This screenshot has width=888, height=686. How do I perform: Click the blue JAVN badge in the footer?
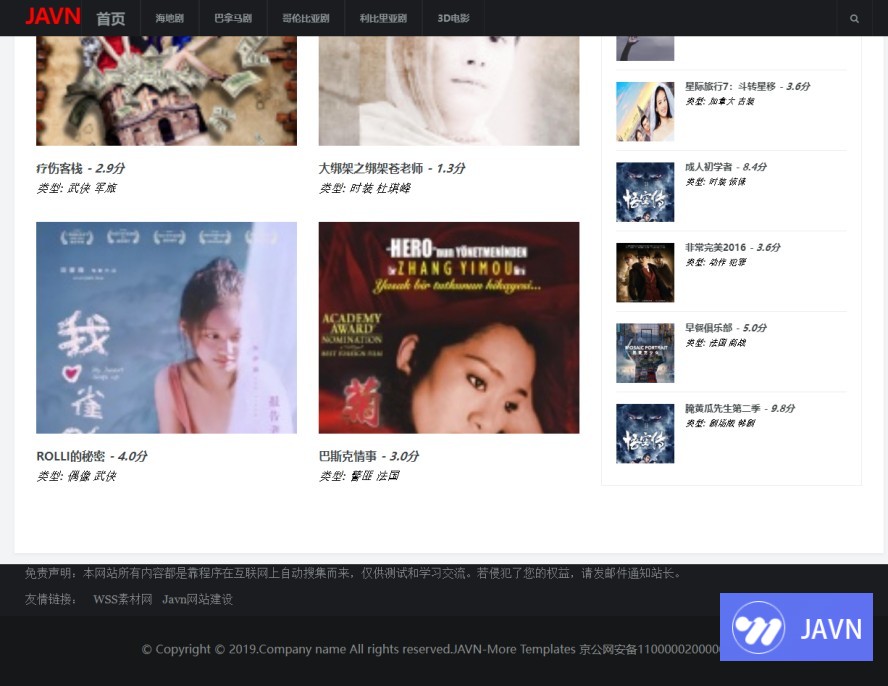[796, 627]
